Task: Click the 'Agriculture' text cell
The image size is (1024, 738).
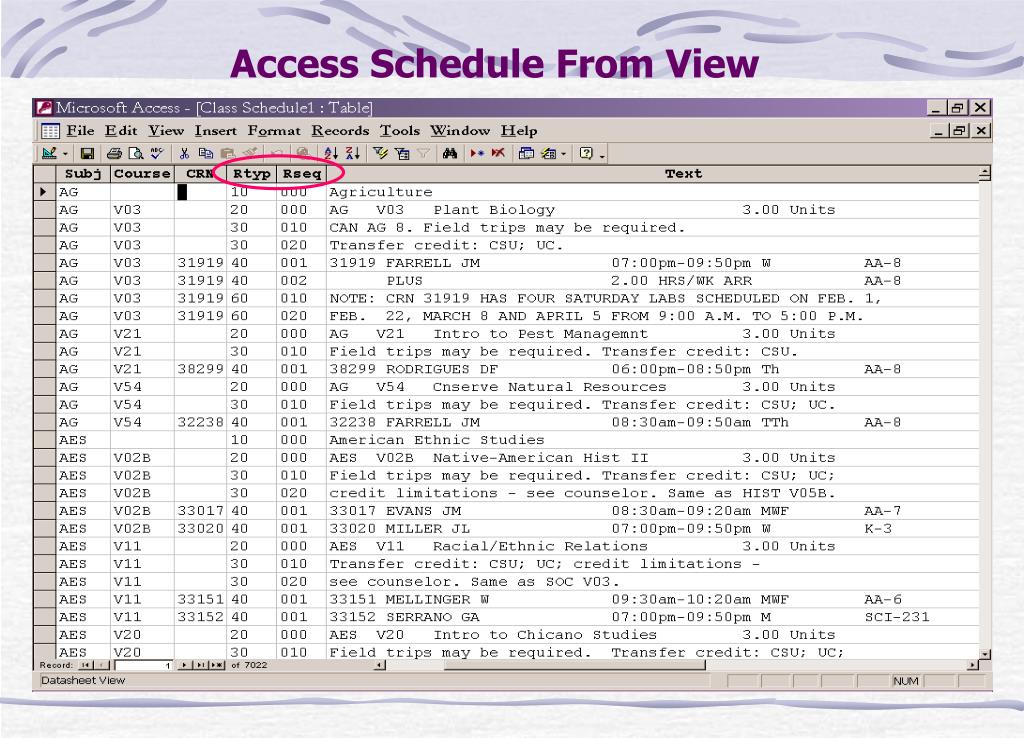Action: (x=653, y=192)
